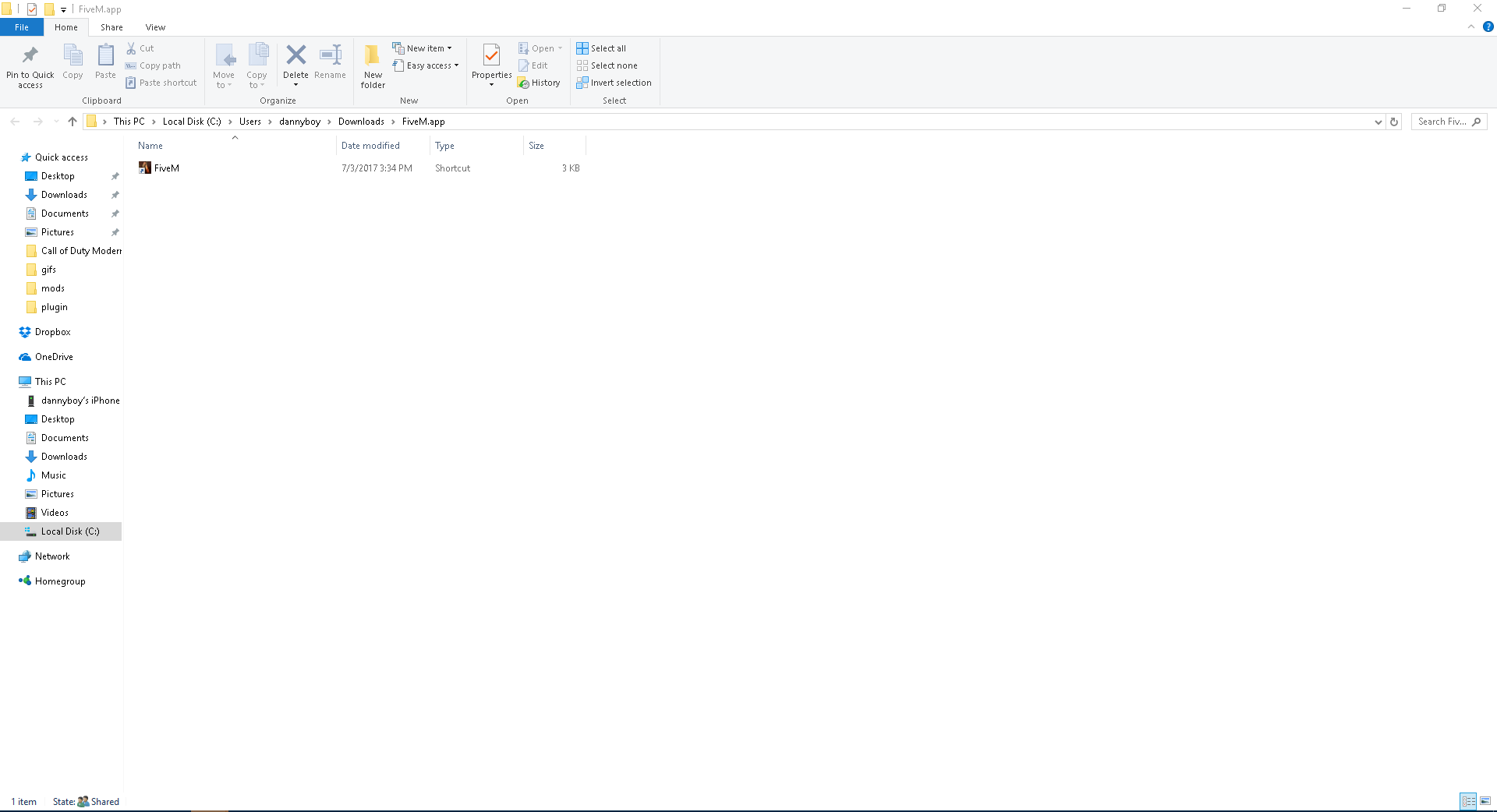1497x812 pixels.
Task: Pin folder to Quick access
Action: 30,66
